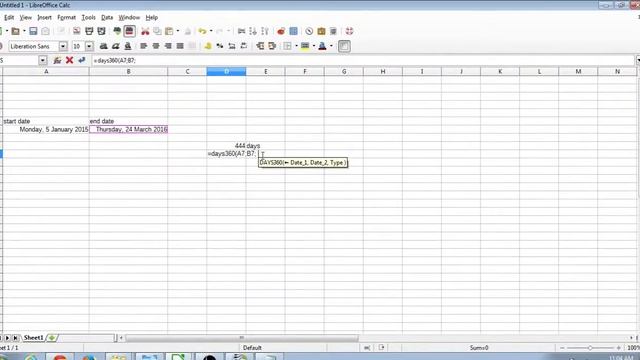Open the Help menu
The image size is (640, 360).
(151, 18)
